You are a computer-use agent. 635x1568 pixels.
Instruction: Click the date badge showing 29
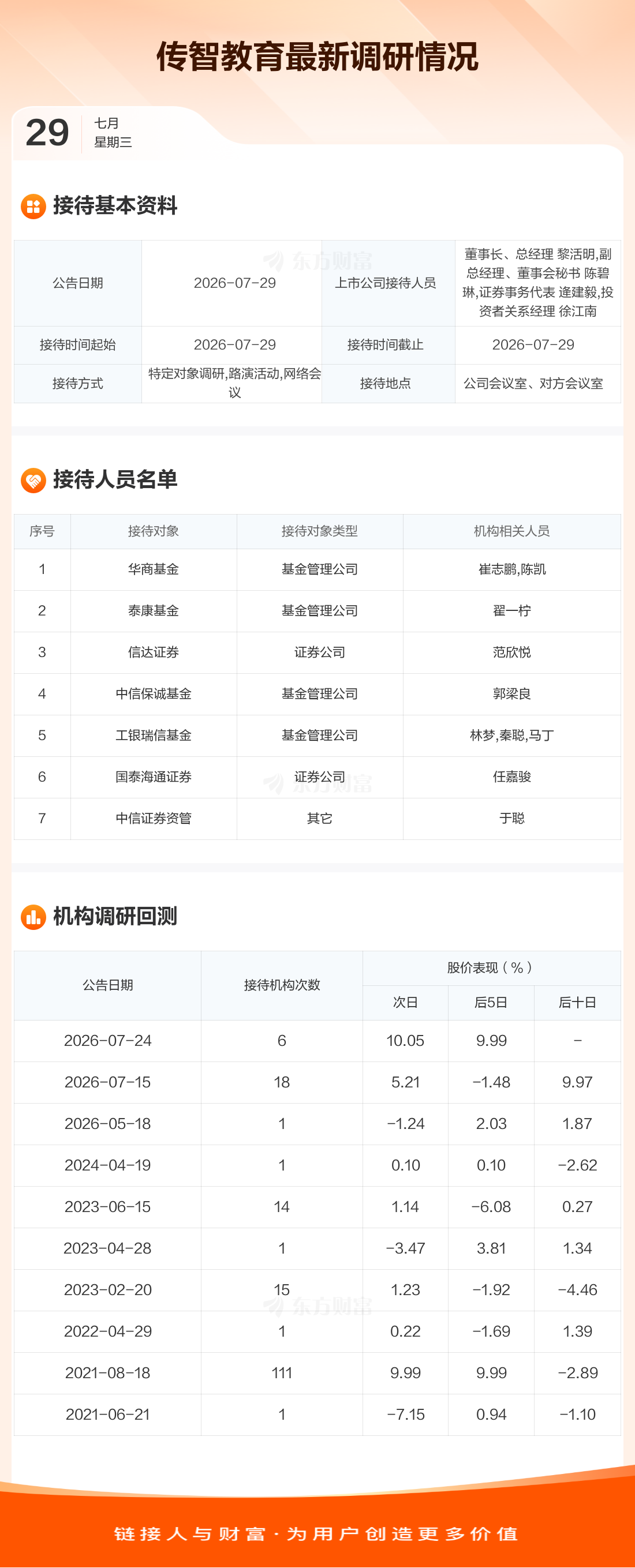(47, 133)
